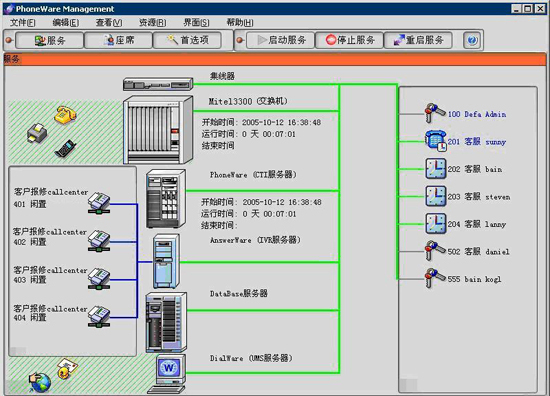Image resolution: width=550 pixels, height=396 pixels.
Task: Select the globe icon at bottom left
Action: (x=40, y=383)
